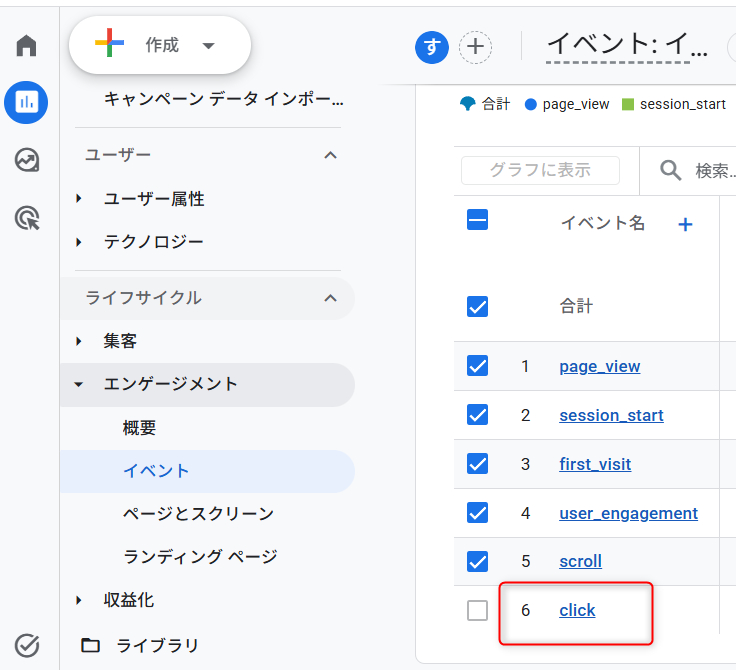Select the Reports bar chart icon

tap(26, 102)
